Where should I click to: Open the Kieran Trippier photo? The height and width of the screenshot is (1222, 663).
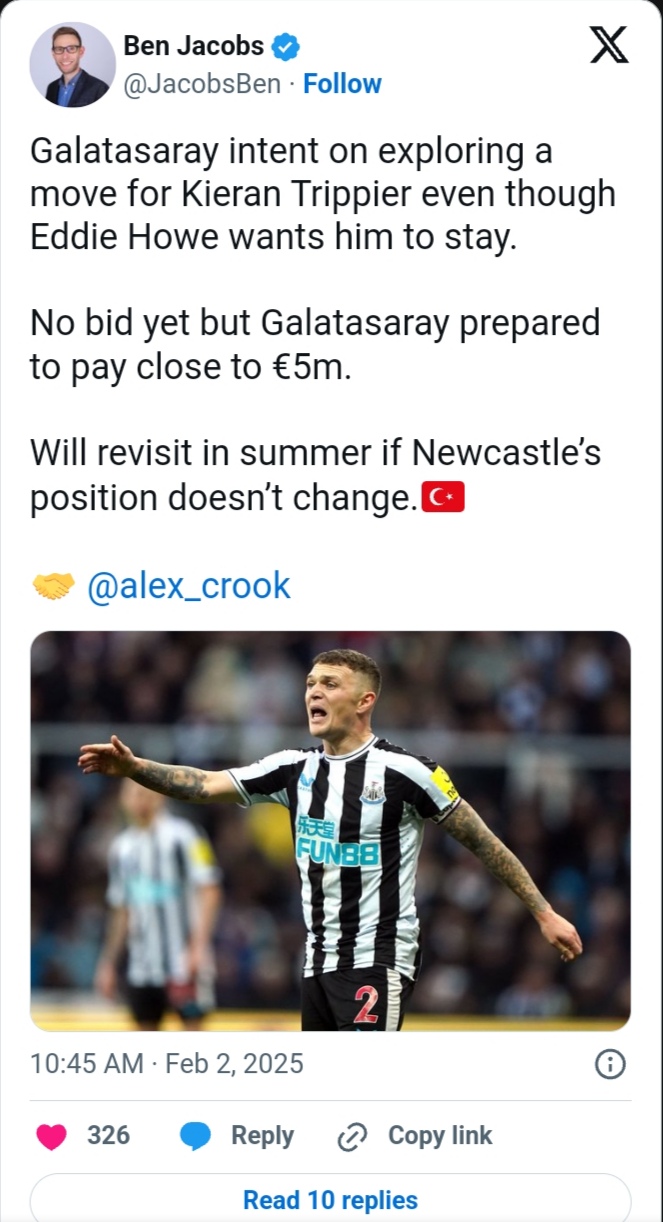(x=330, y=830)
